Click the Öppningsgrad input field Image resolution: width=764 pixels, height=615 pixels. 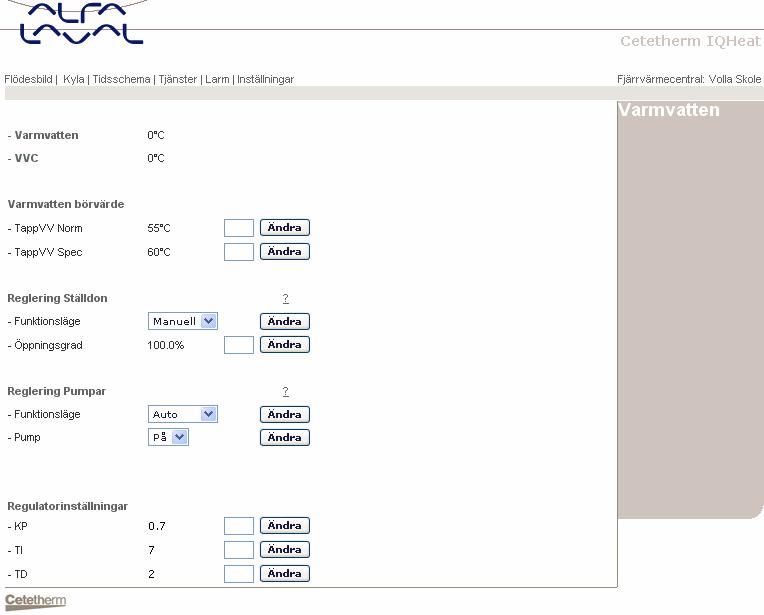(239, 345)
